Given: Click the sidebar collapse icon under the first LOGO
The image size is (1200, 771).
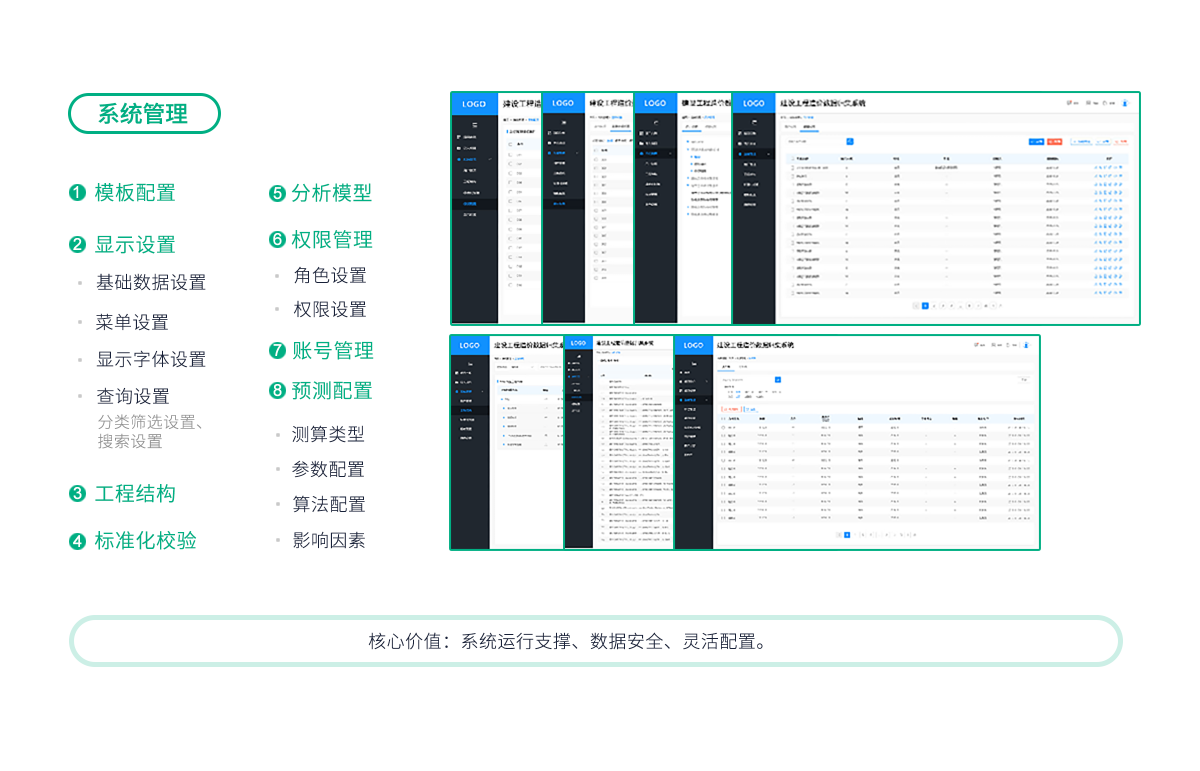Looking at the screenshot, I should 474,124.
